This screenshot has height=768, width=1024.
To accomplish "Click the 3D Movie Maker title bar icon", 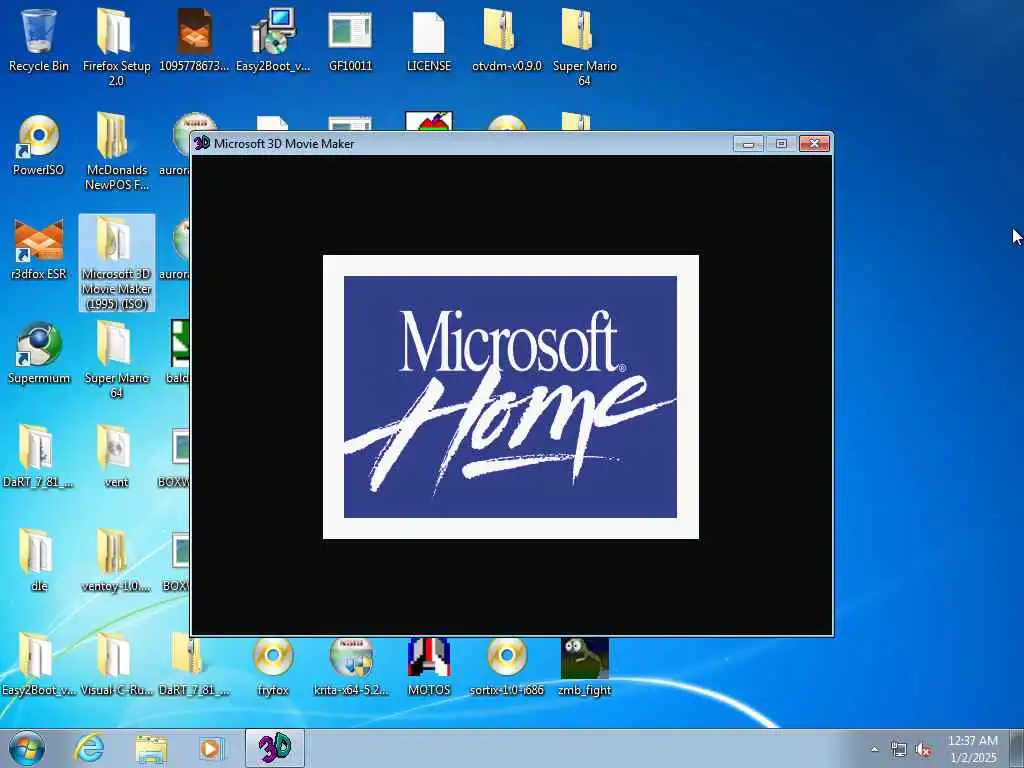I will coord(202,143).
